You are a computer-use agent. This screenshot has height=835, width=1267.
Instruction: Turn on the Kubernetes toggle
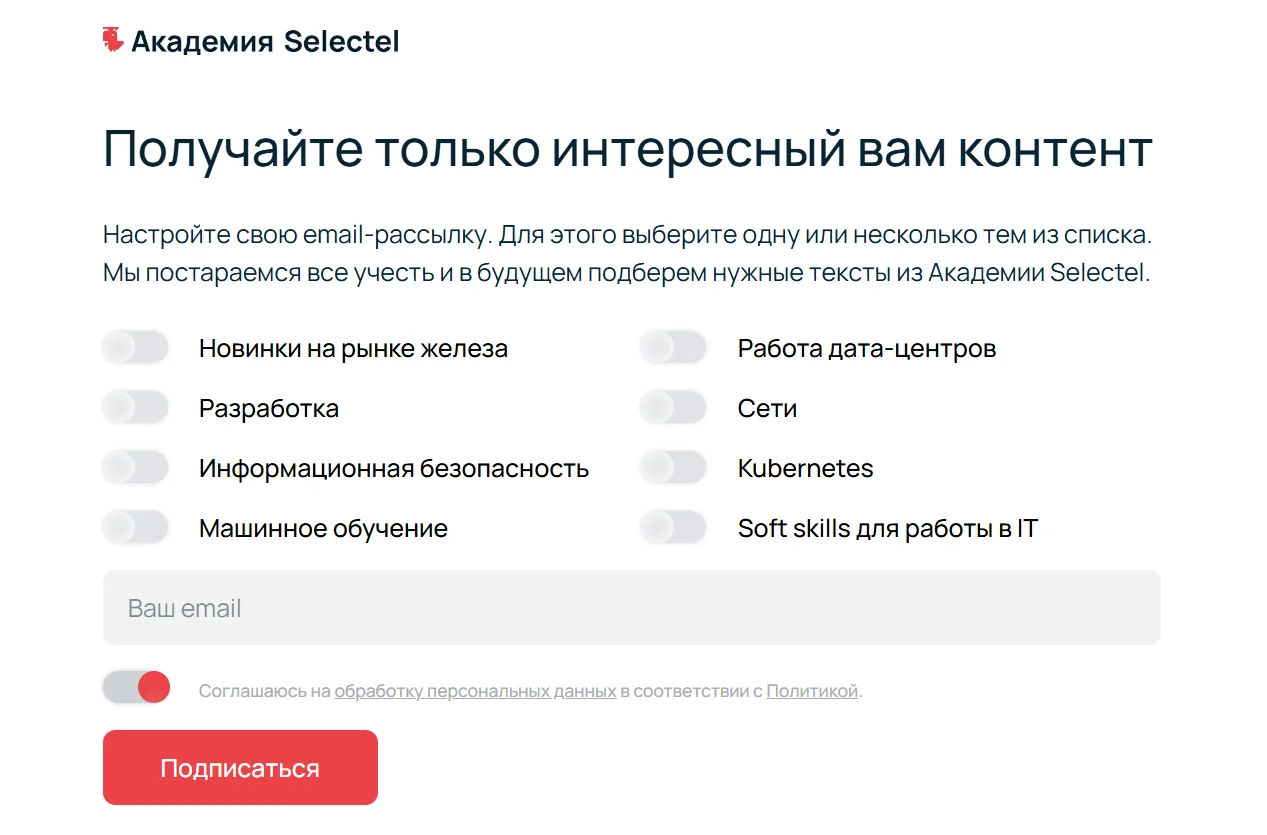pos(673,468)
